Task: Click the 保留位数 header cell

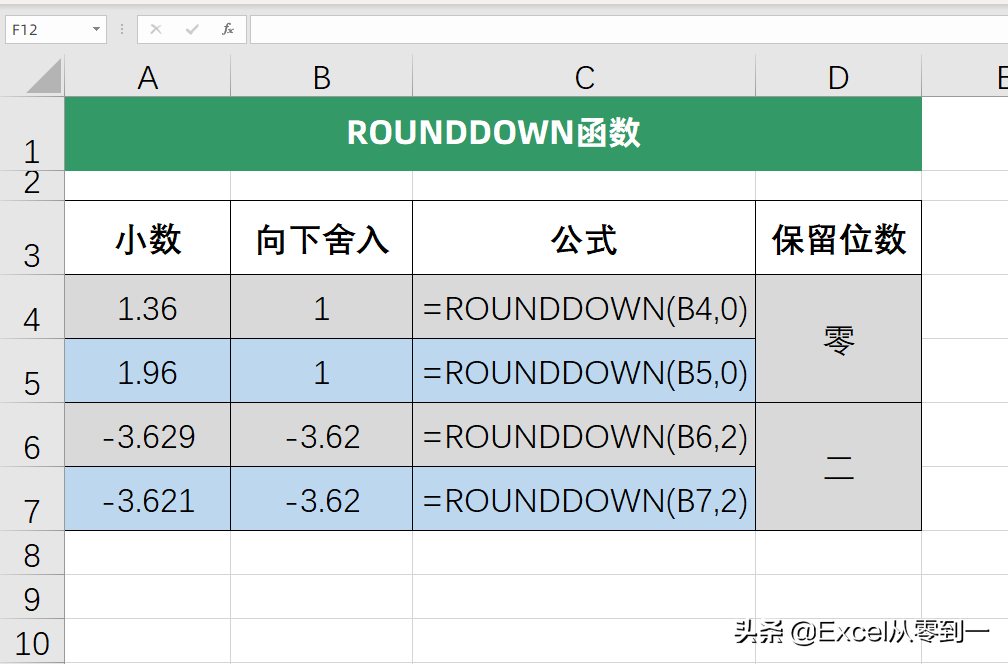Action: point(838,238)
